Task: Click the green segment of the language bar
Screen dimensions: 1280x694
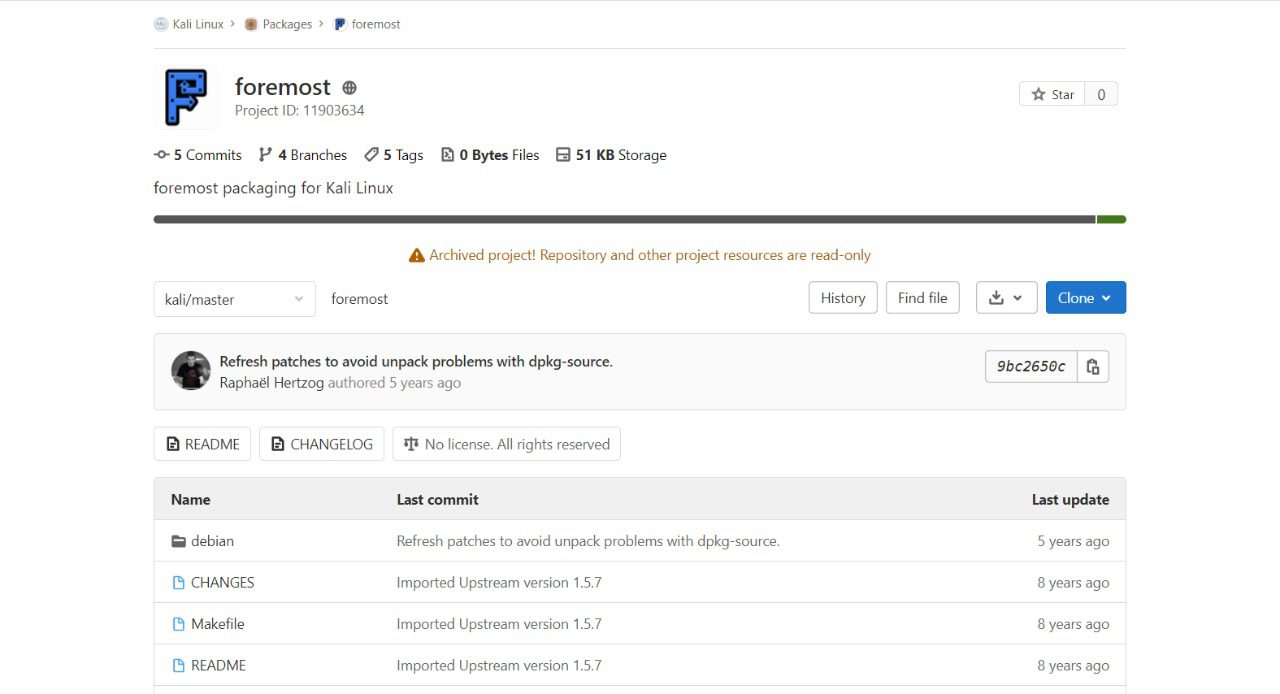Action: click(x=1112, y=219)
